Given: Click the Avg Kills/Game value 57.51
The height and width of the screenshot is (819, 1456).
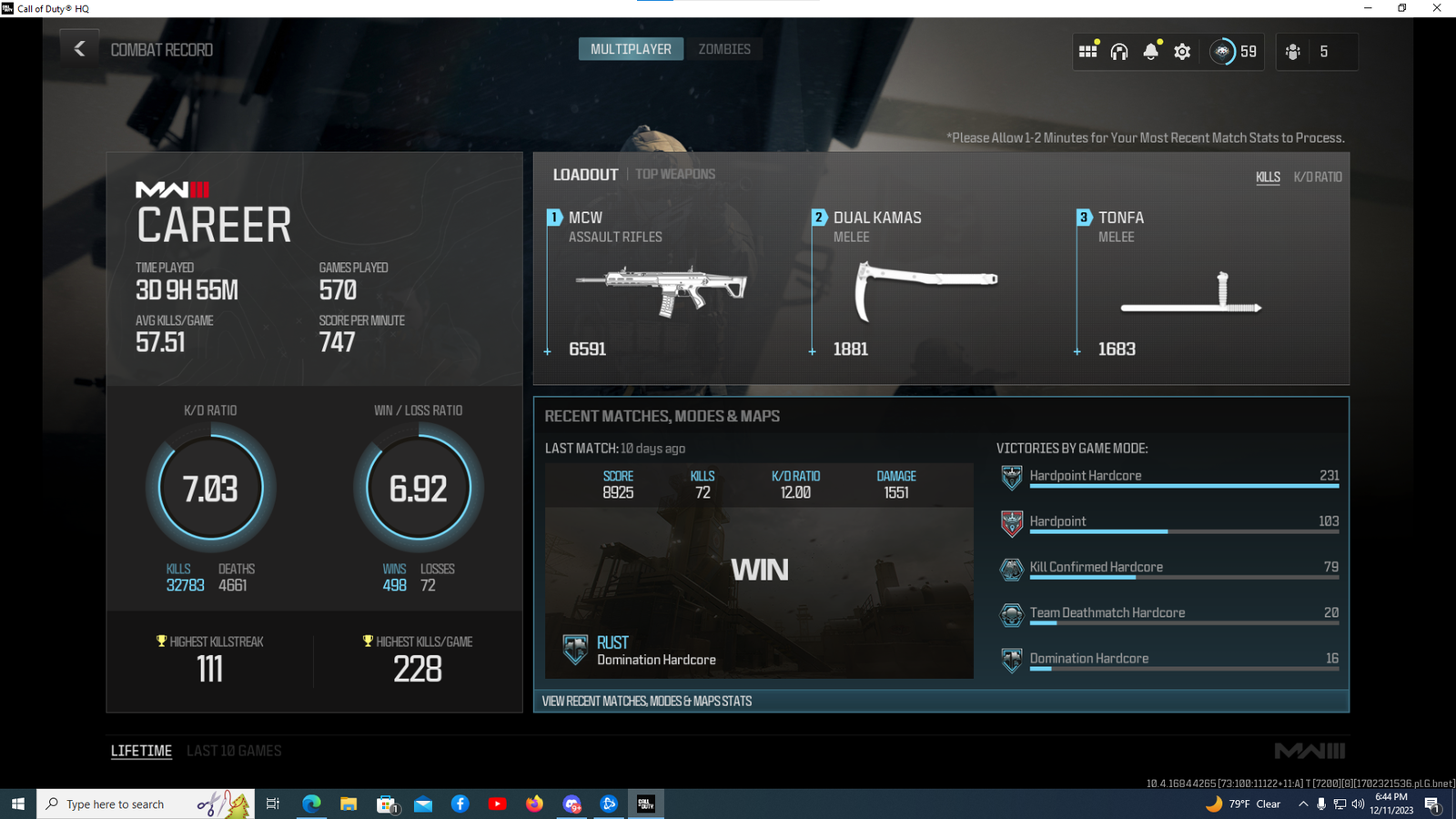Looking at the screenshot, I should [x=160, y=342].
